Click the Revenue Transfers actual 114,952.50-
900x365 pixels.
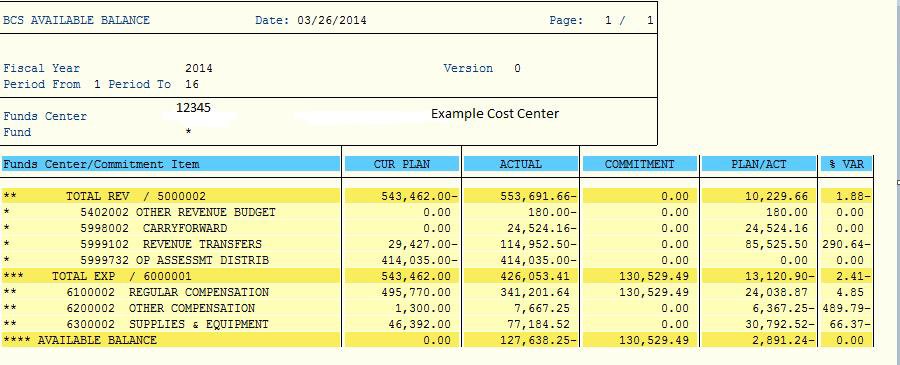(538, 244)
